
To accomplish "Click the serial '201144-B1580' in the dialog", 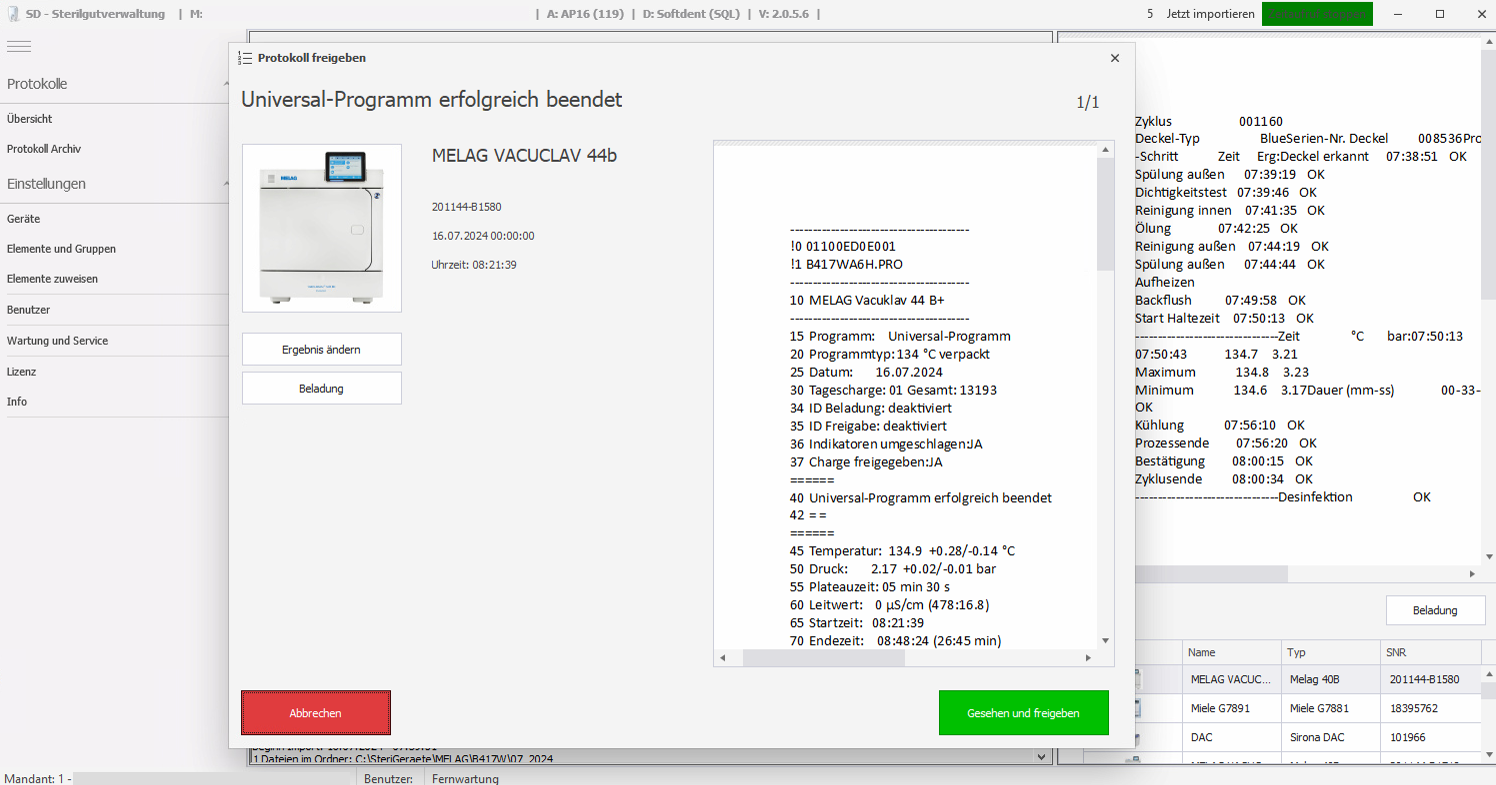I will [466, 207].
